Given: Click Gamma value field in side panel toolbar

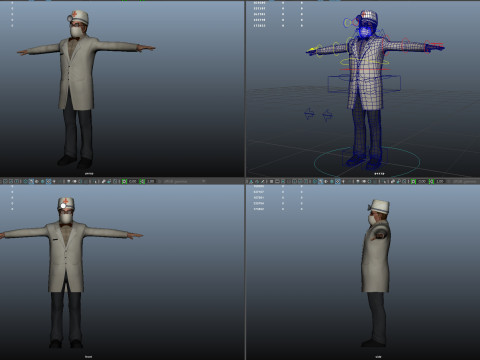Looking at the screenshot, I should tap(440, 181).
